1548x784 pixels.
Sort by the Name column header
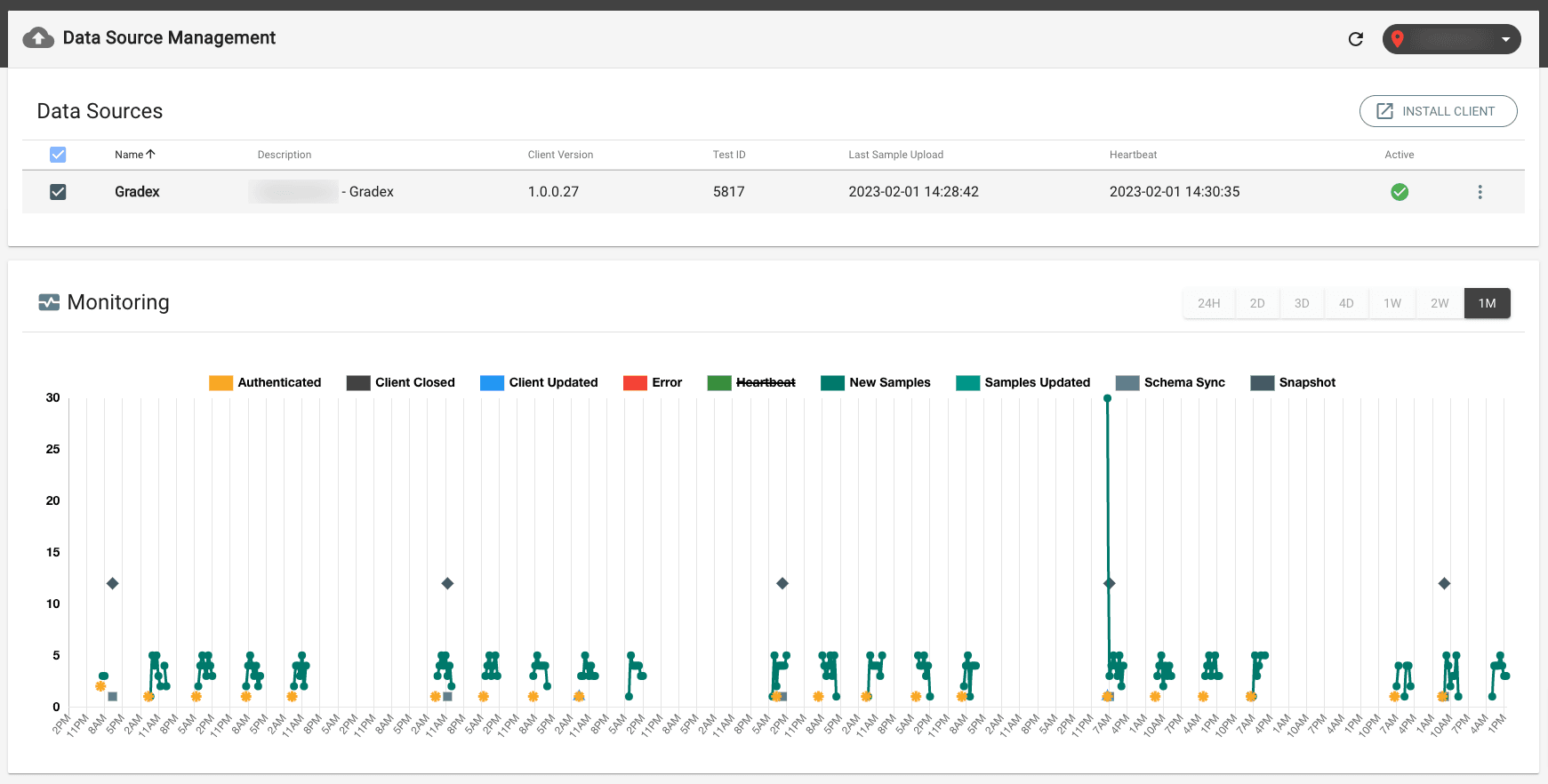[129, 155]
